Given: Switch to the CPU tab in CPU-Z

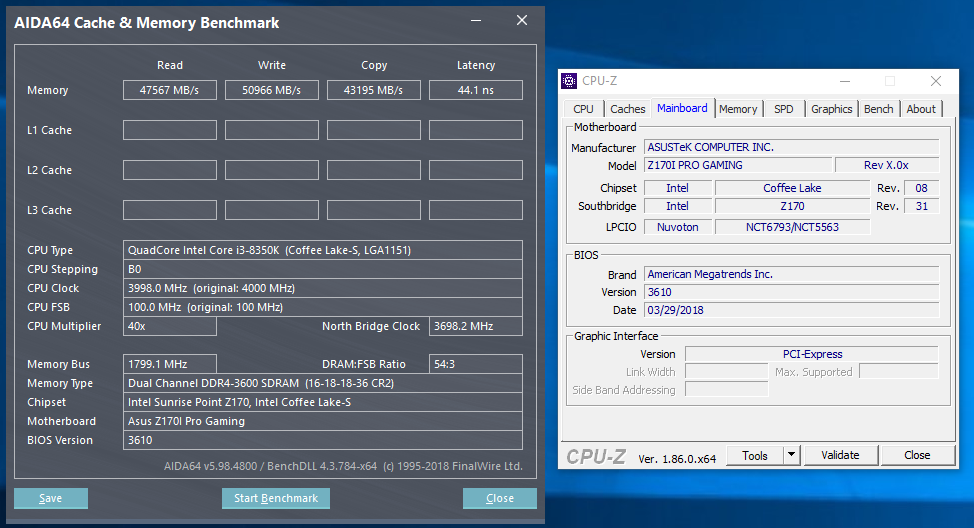Looking at the screenshot, I should point(583,109).
